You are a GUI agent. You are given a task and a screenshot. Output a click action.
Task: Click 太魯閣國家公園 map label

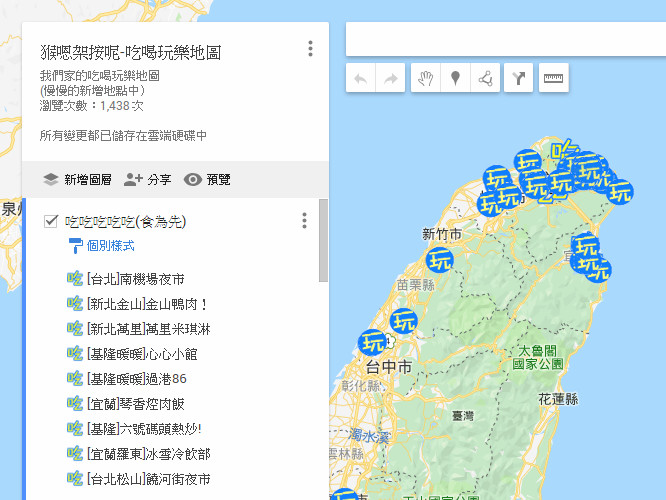pyautogui.click(x=537, y=357)
